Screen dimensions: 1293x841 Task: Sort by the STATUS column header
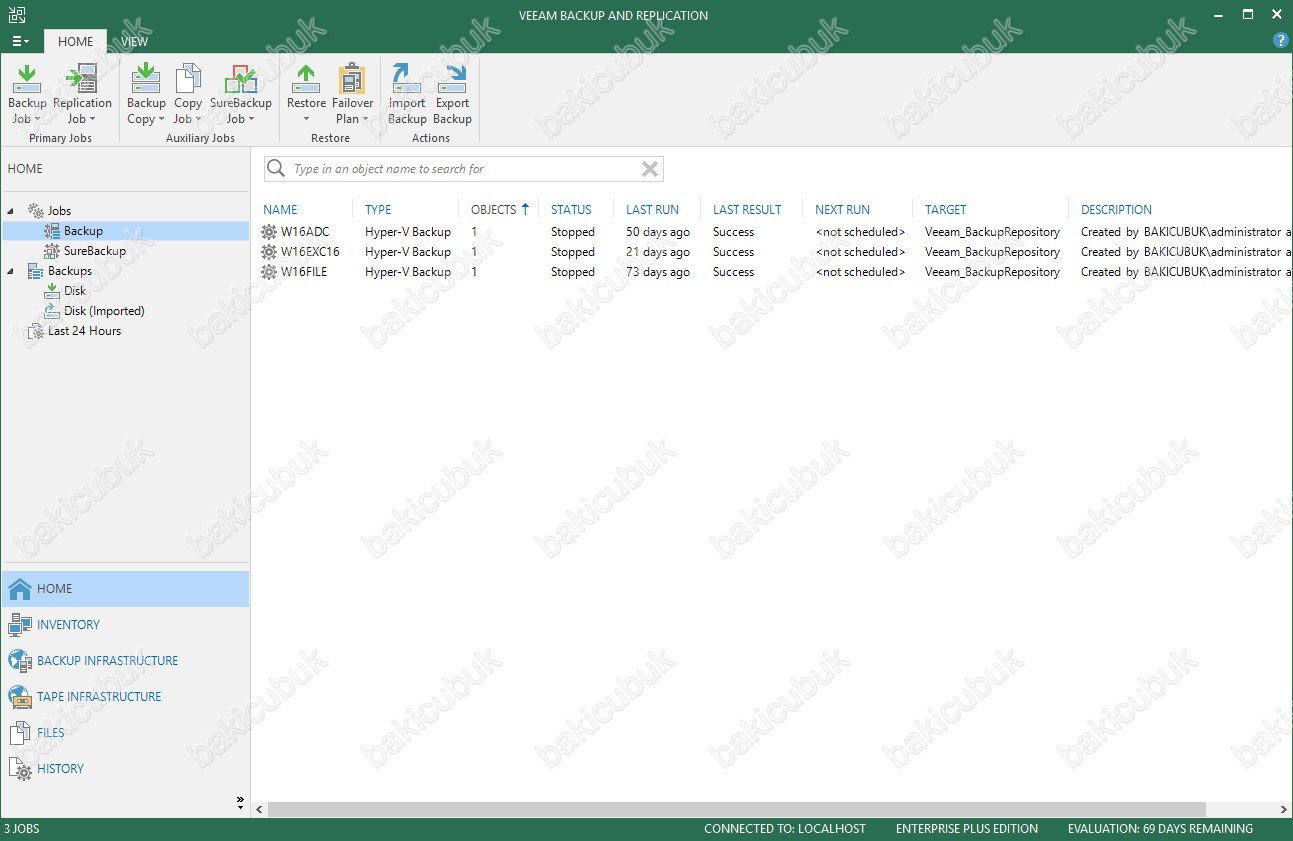coord(571,210)
